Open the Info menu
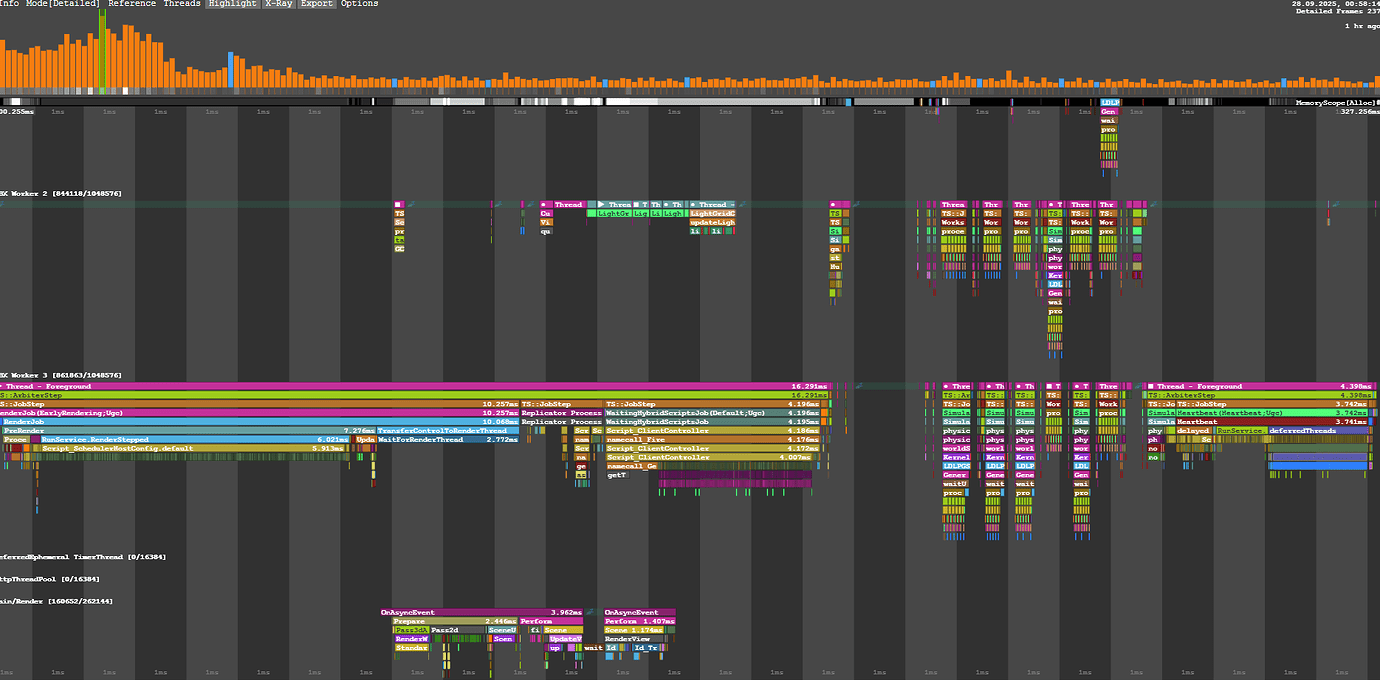The height and width of the screenshot is (680, 1380). click(x=8, y=4)
